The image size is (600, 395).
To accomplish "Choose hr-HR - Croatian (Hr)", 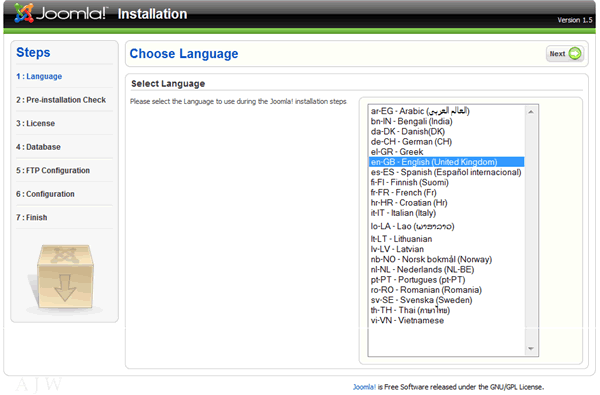I will pyautogui.click(x=447, y=203).
